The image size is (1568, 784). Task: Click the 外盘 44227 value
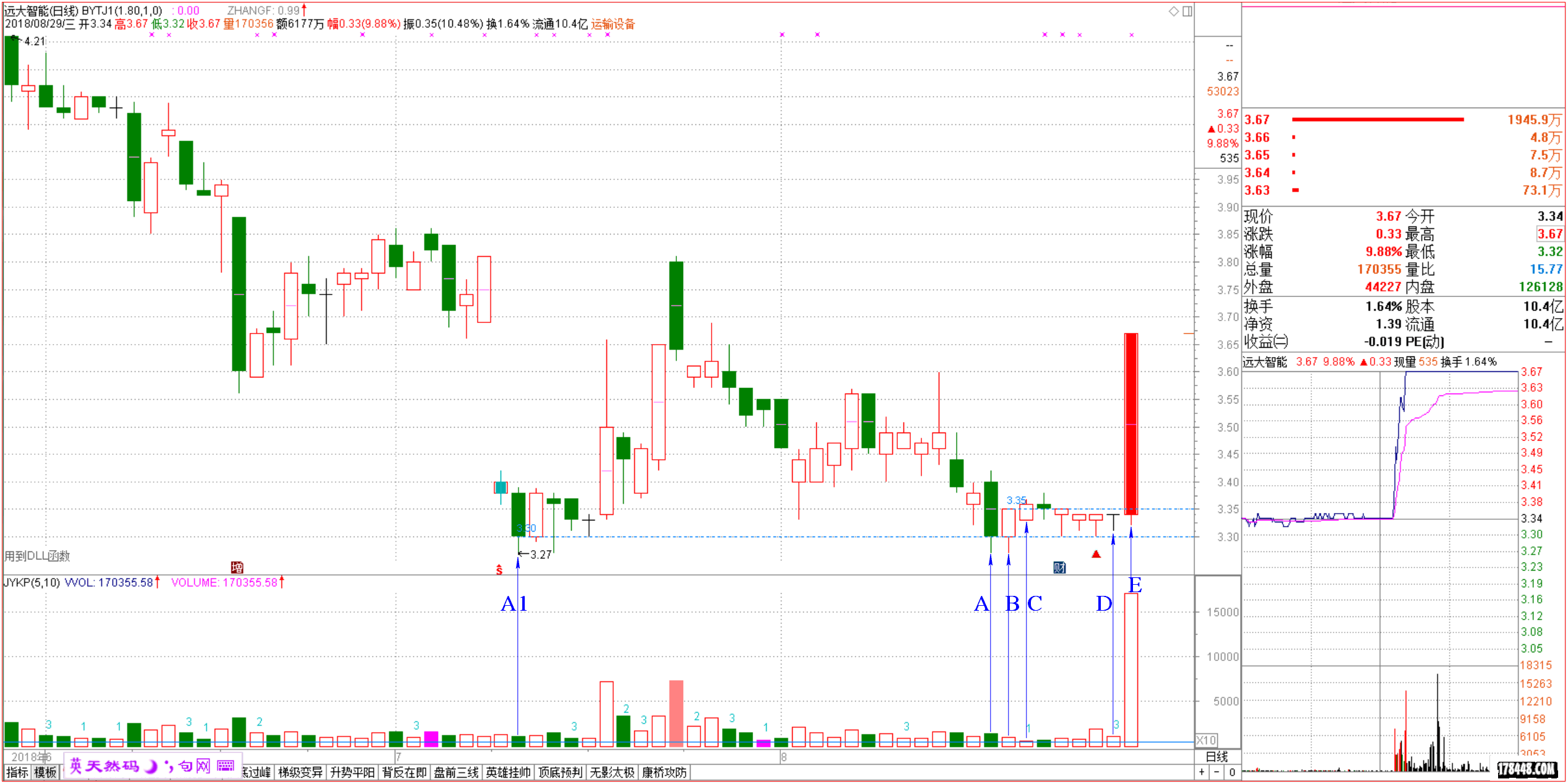coord(1383,286)
